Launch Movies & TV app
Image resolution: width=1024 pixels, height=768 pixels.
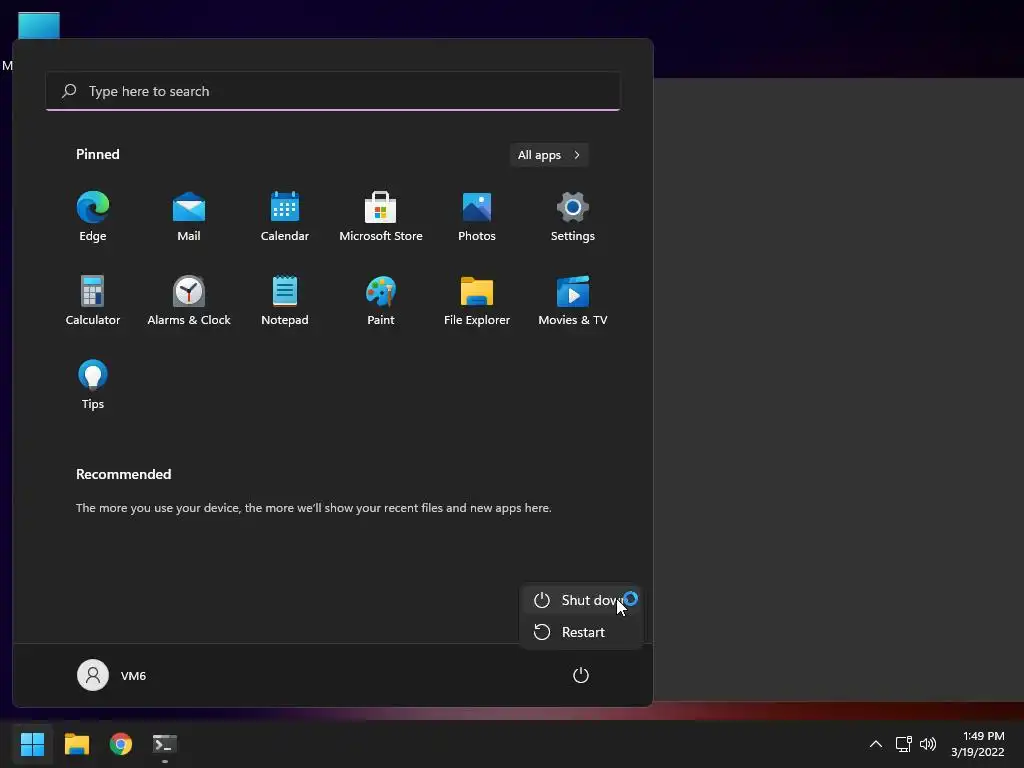coord(573,300)
